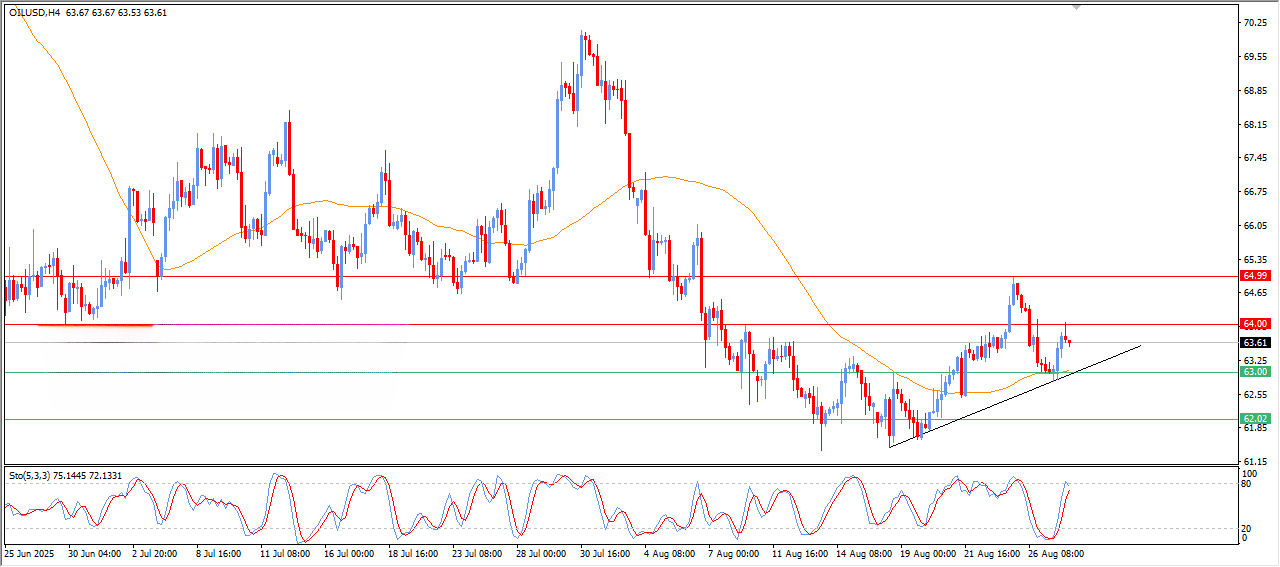Click the short thick red line segment at left
1280x567 pixels.
[x=95, y=325]
